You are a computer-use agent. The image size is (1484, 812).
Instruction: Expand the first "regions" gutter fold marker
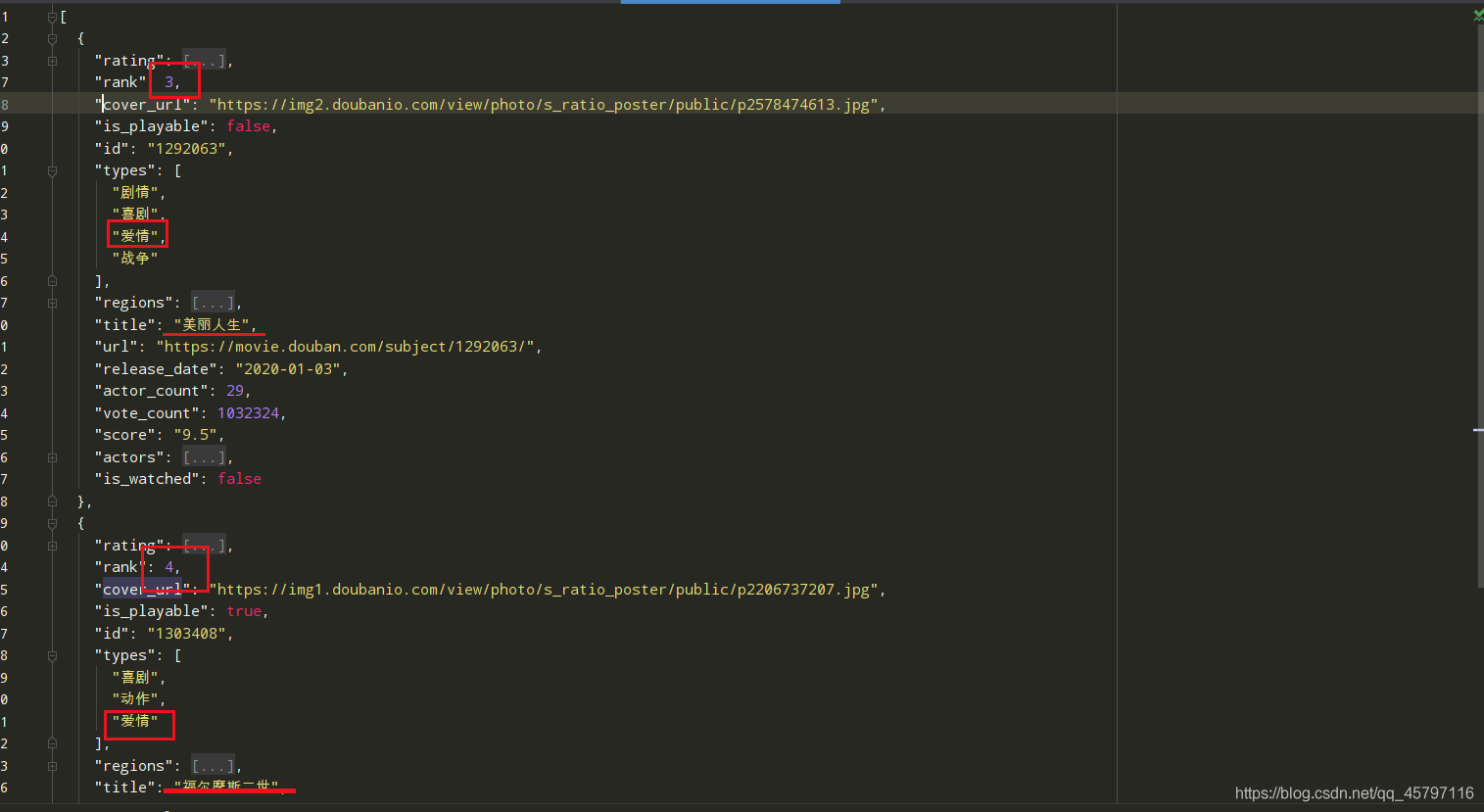(x=52, y=303)
